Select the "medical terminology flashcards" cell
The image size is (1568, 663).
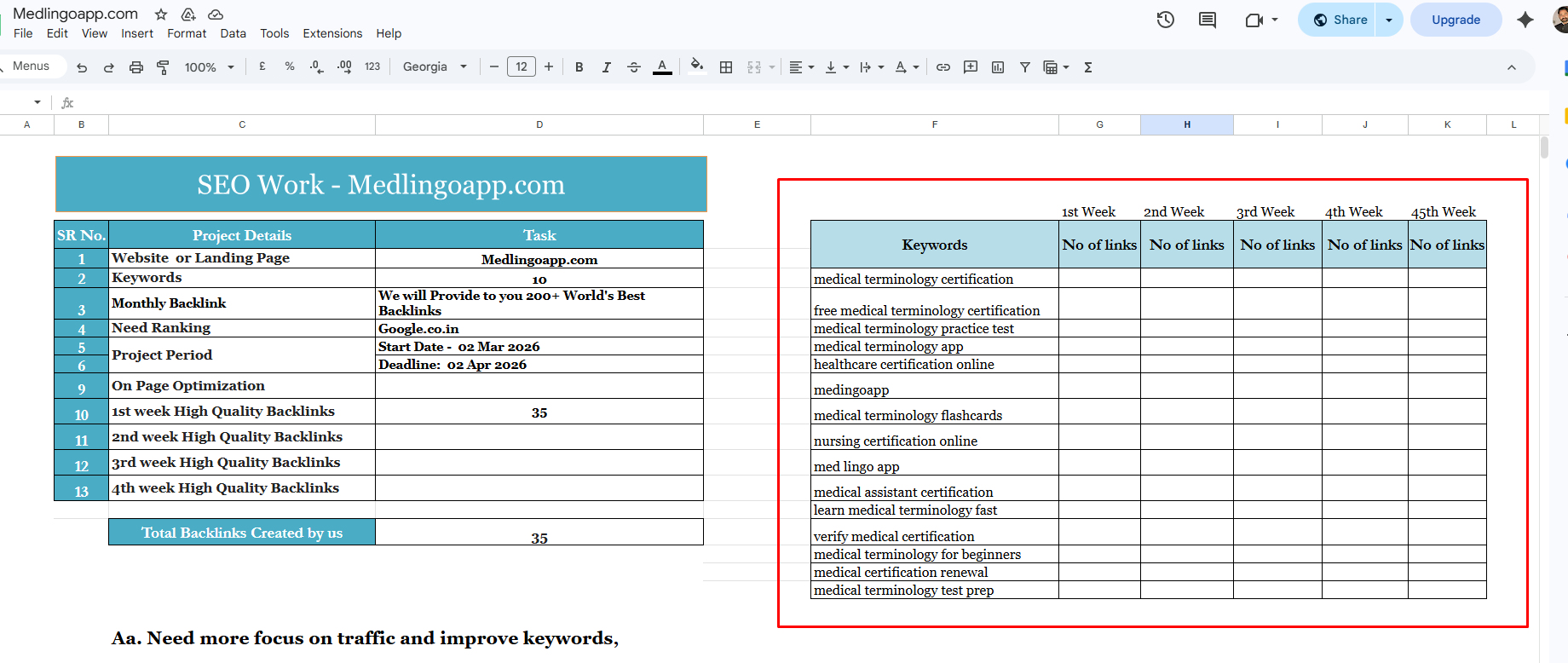point(935,412)
